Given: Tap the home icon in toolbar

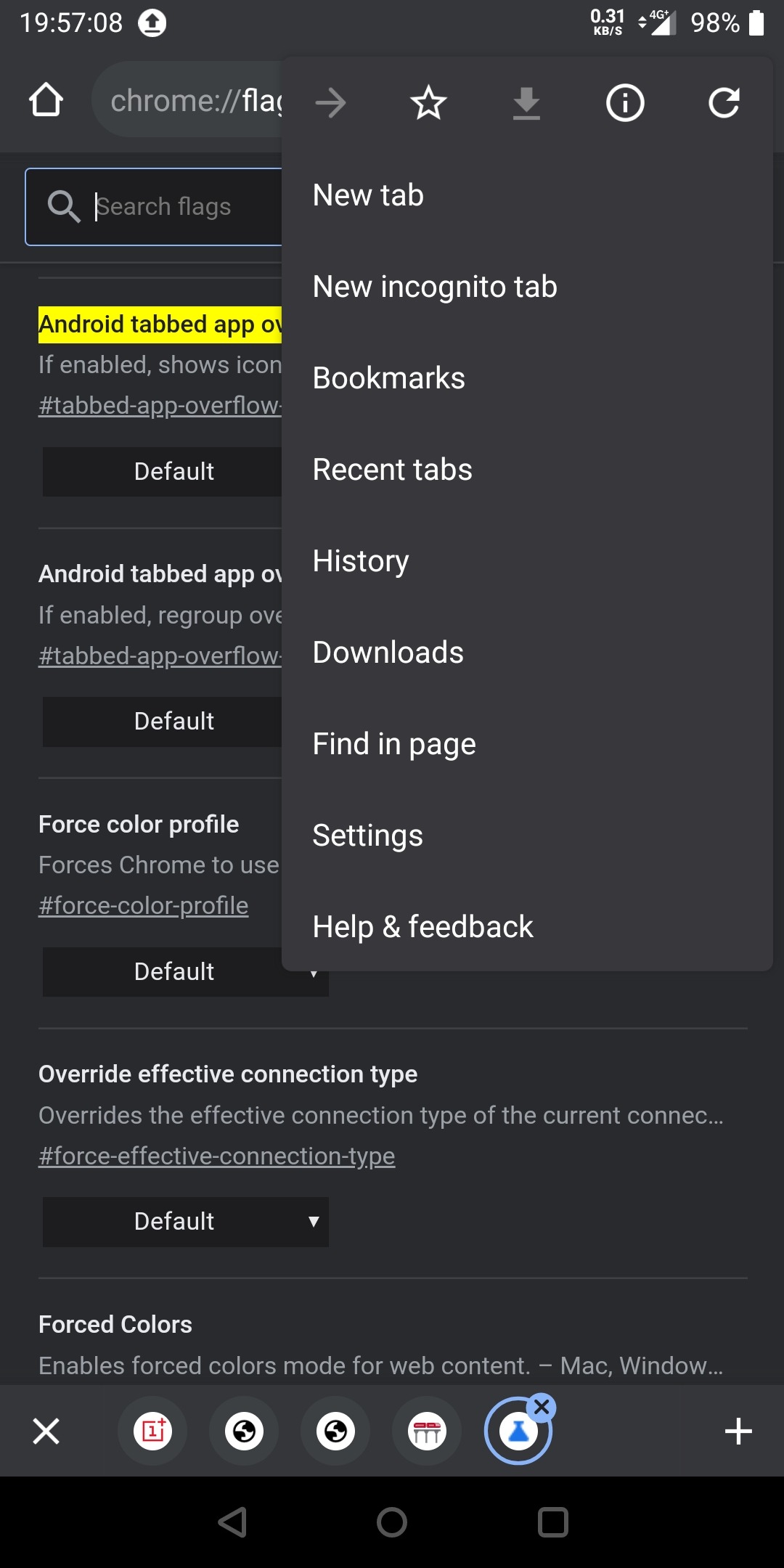Looking at the screenshot, I should tap(46, 100).
